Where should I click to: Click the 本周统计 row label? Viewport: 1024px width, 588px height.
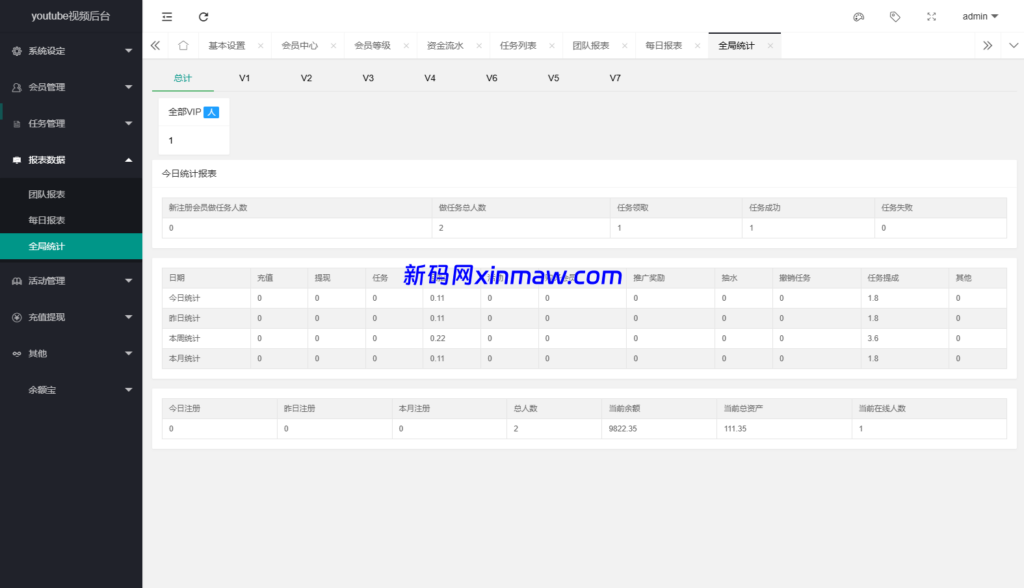185,338
